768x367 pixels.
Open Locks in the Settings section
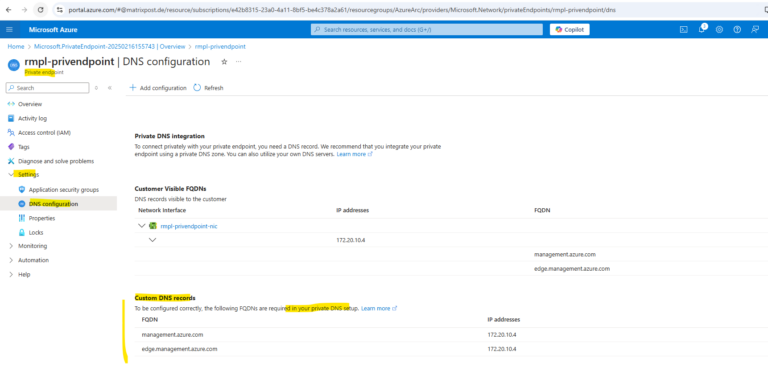click(x=36, y=232)
